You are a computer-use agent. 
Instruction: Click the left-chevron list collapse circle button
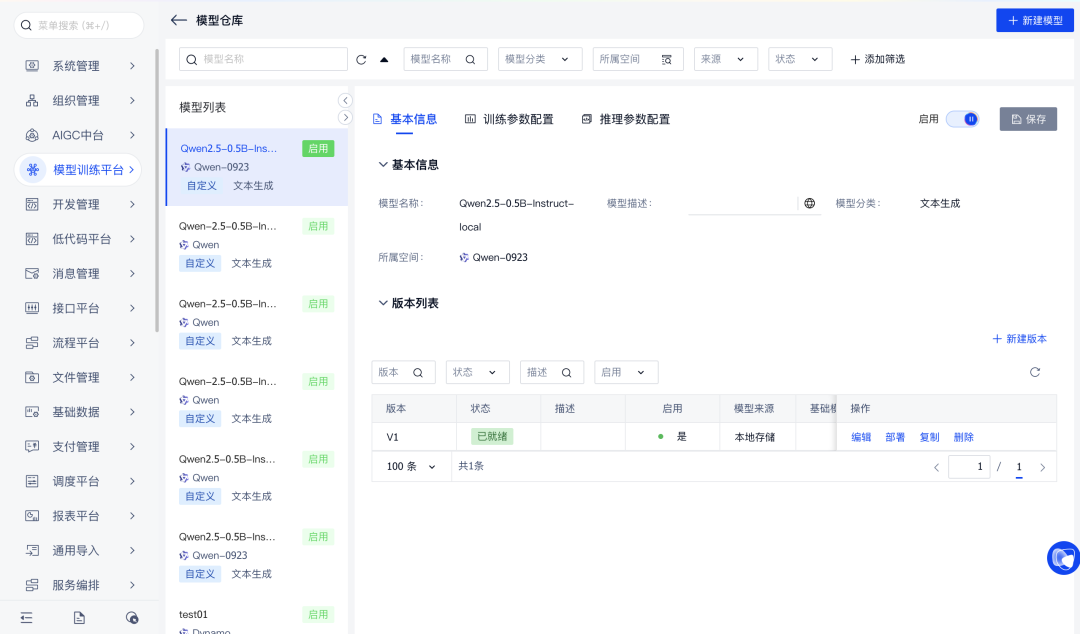click(x=345, y=101)
